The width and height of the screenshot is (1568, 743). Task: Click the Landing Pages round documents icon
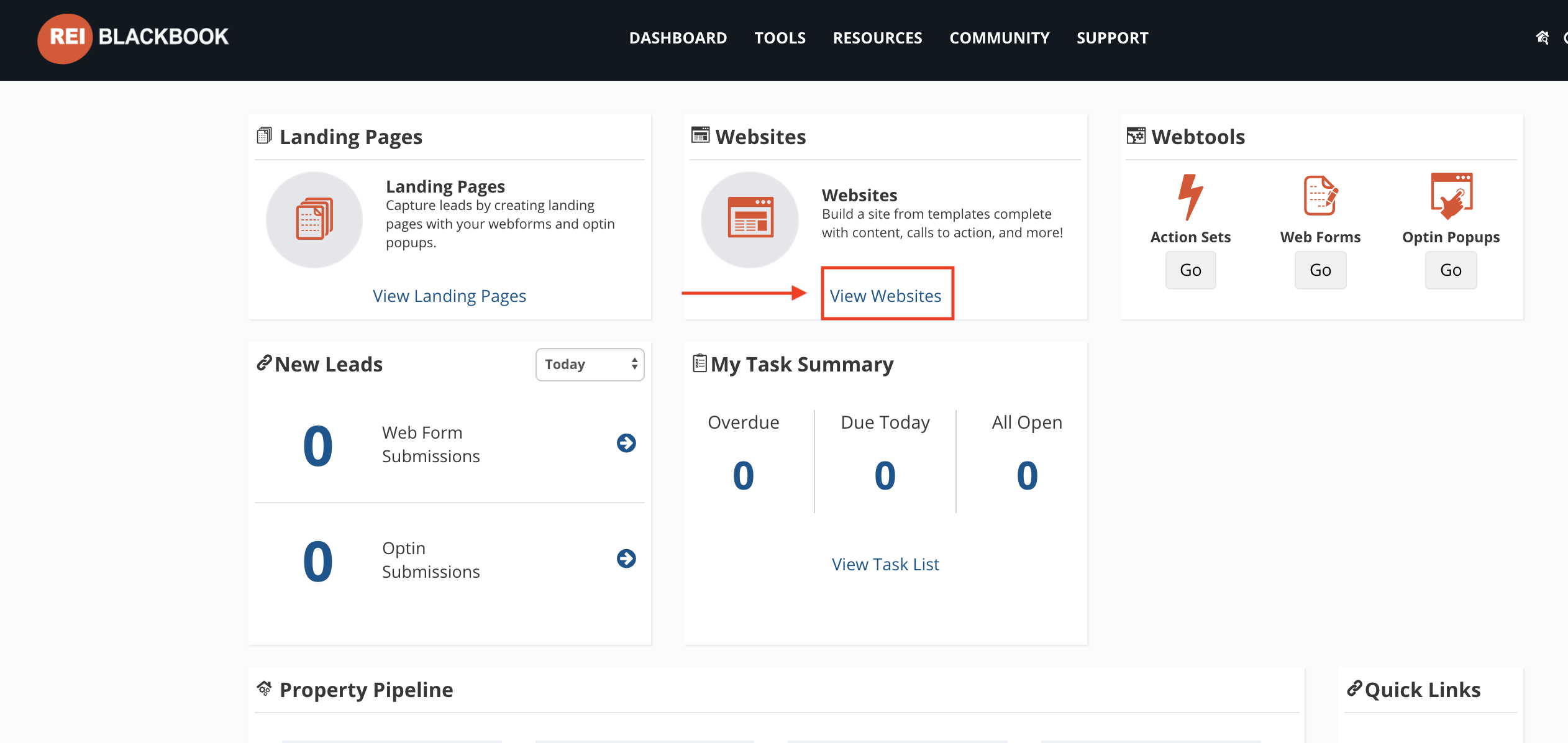314,219
